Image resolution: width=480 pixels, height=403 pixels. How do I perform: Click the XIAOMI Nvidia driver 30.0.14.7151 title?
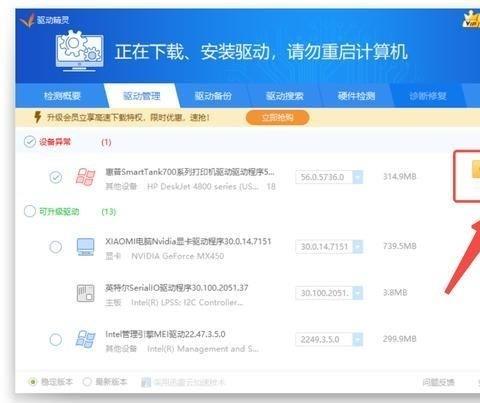[x=188, y=241]
